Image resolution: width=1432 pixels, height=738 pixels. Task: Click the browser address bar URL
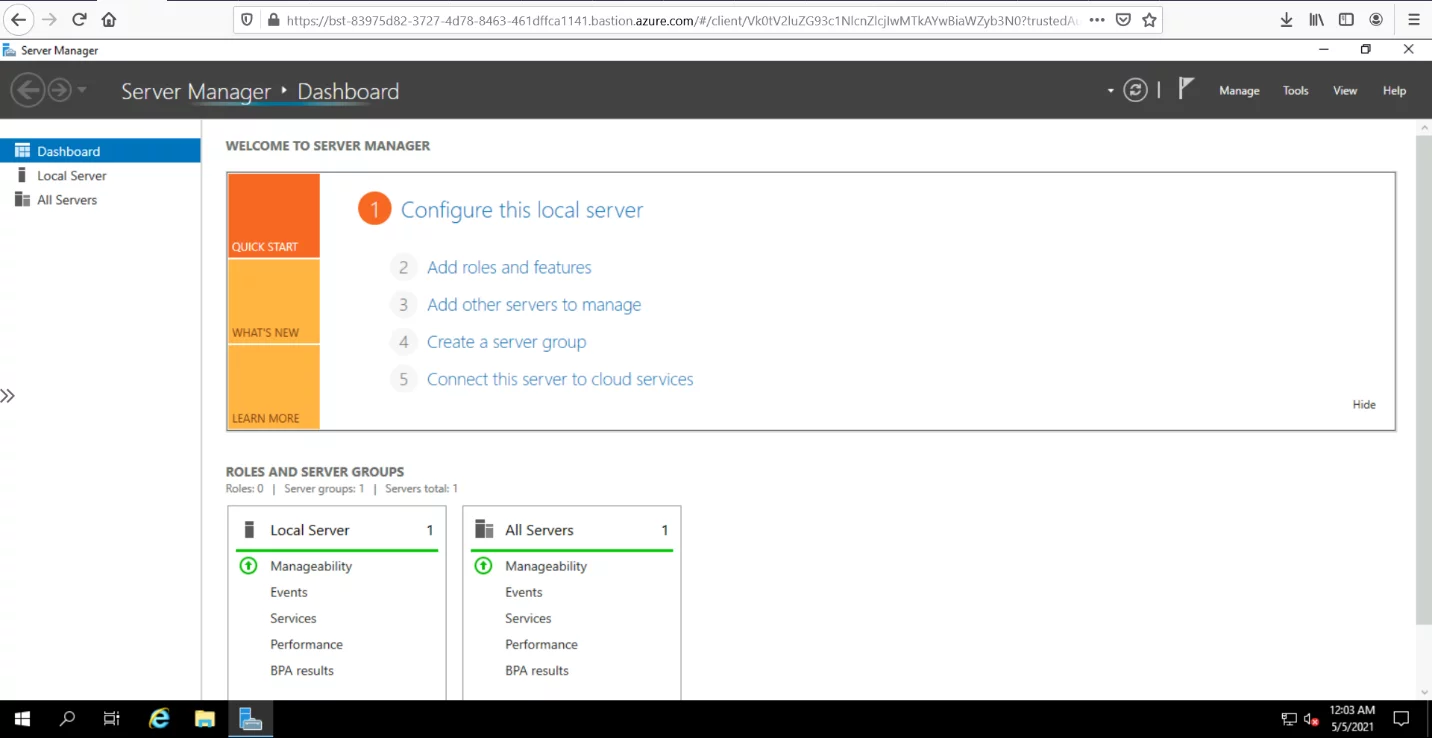tap(682, 19)
